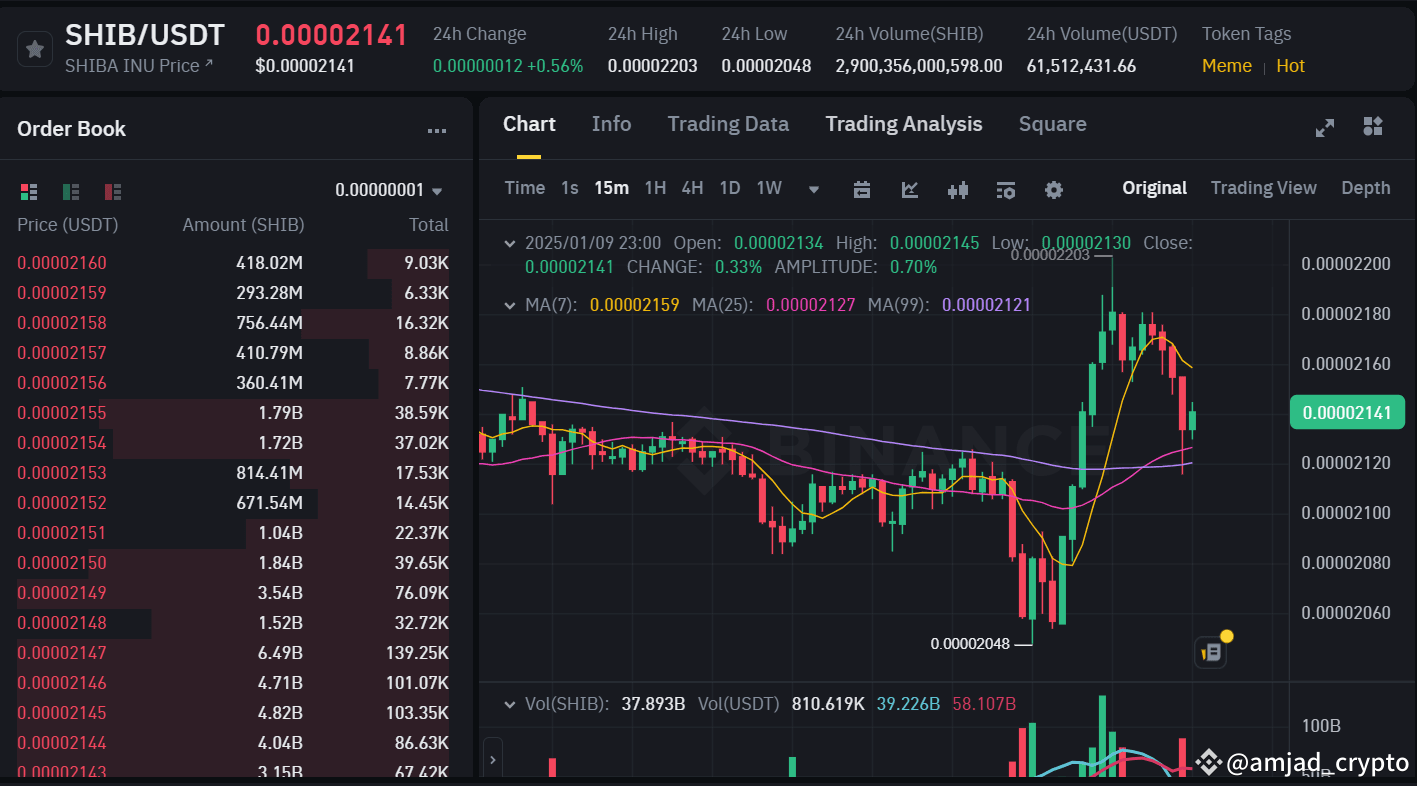Image resolution: width=1417 pixels, height=786 pixels.
Task: Select the 4H interval
Action: [692, 188]
